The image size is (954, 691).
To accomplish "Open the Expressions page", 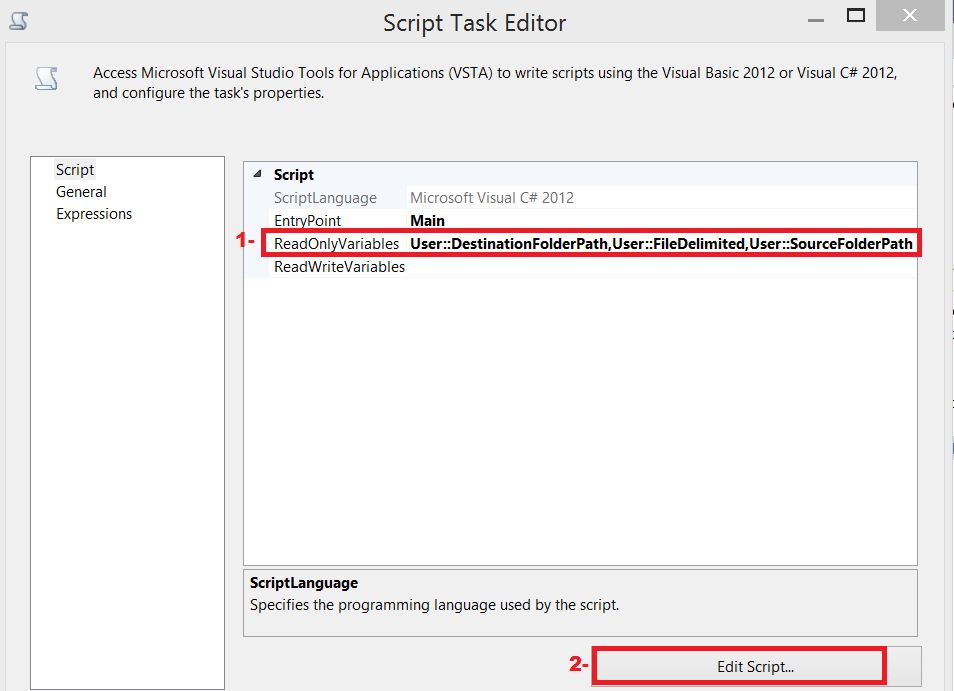I will 94,213.
